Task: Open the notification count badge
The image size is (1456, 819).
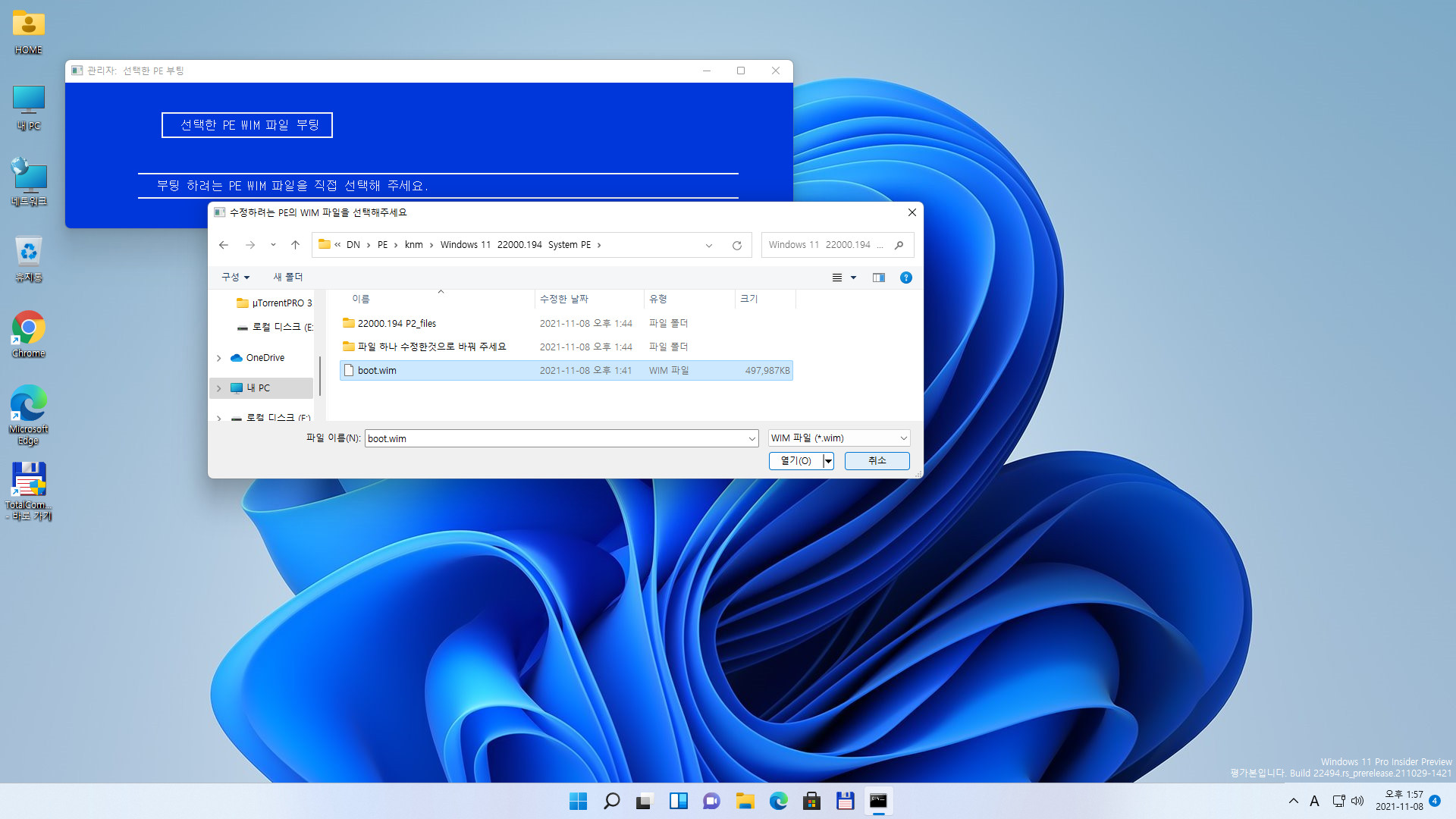Action: (x=1435, y=802)
